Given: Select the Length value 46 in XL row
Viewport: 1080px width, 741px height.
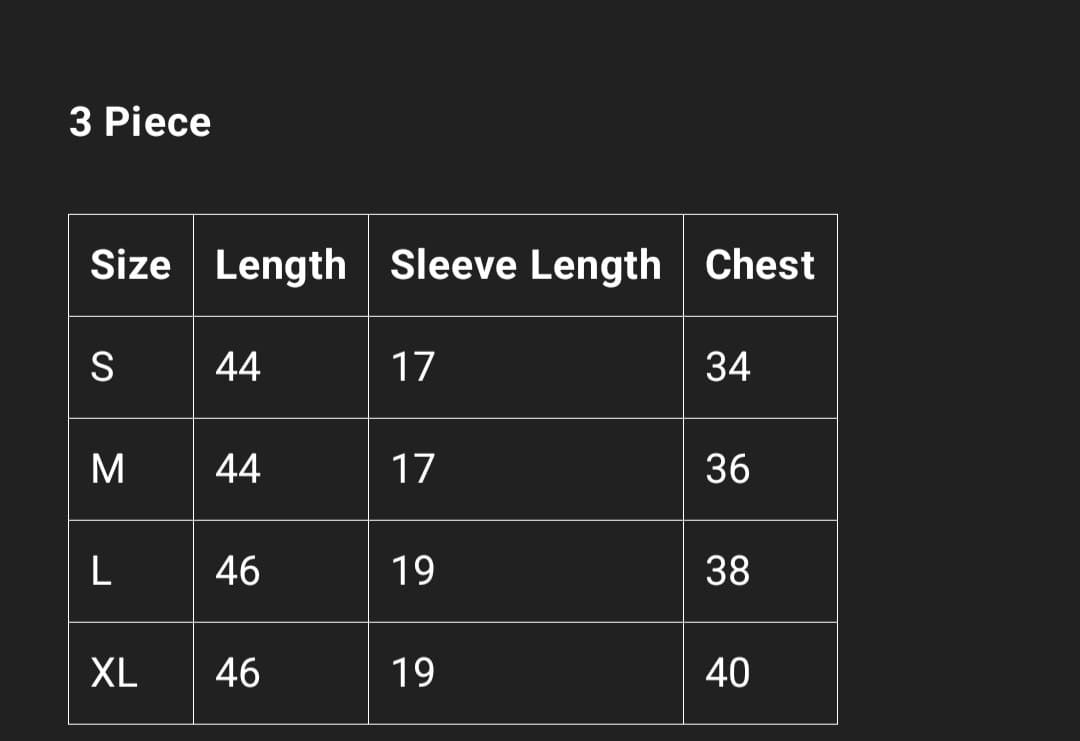Looking at the screenshot, I should [x=238, y=673].
